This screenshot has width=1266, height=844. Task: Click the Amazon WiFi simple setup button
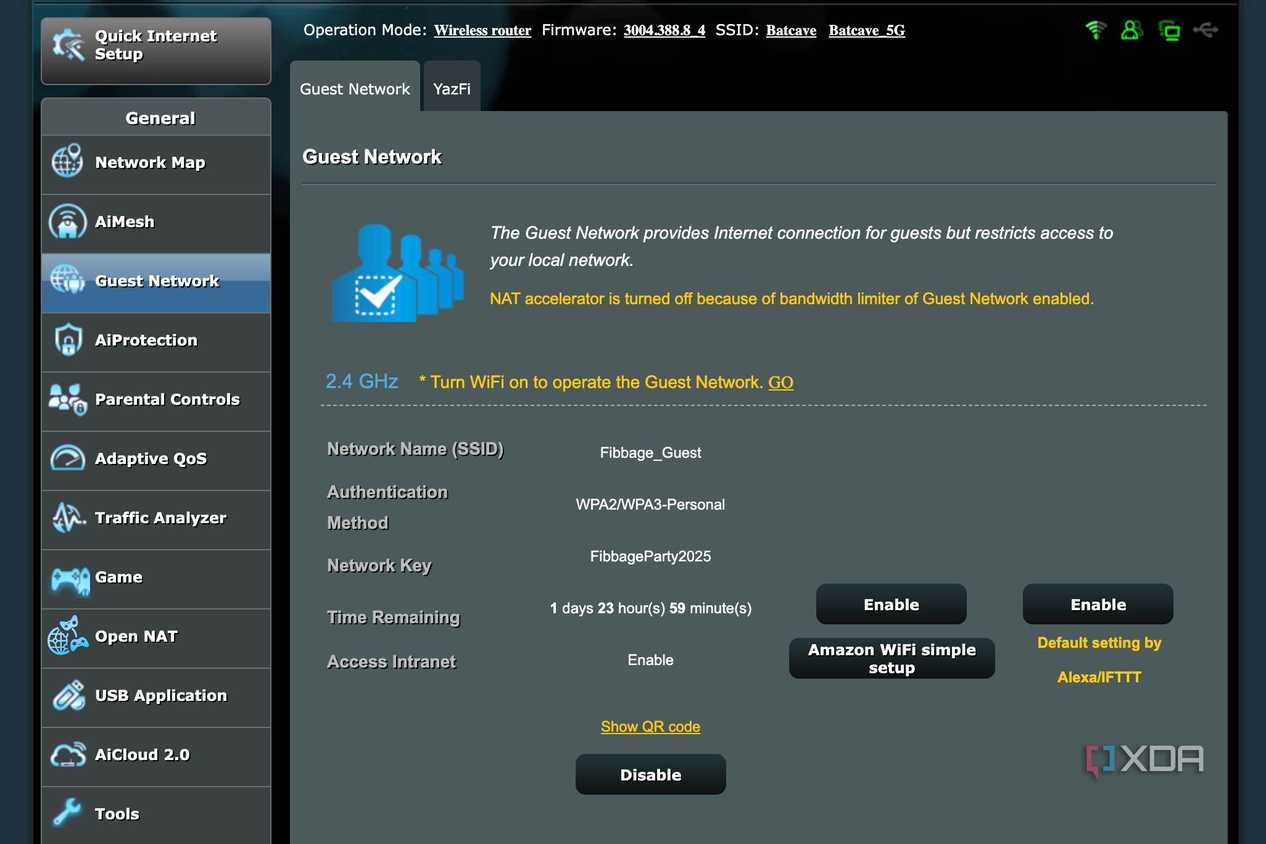pyautogui.click(x=892, y=659)
